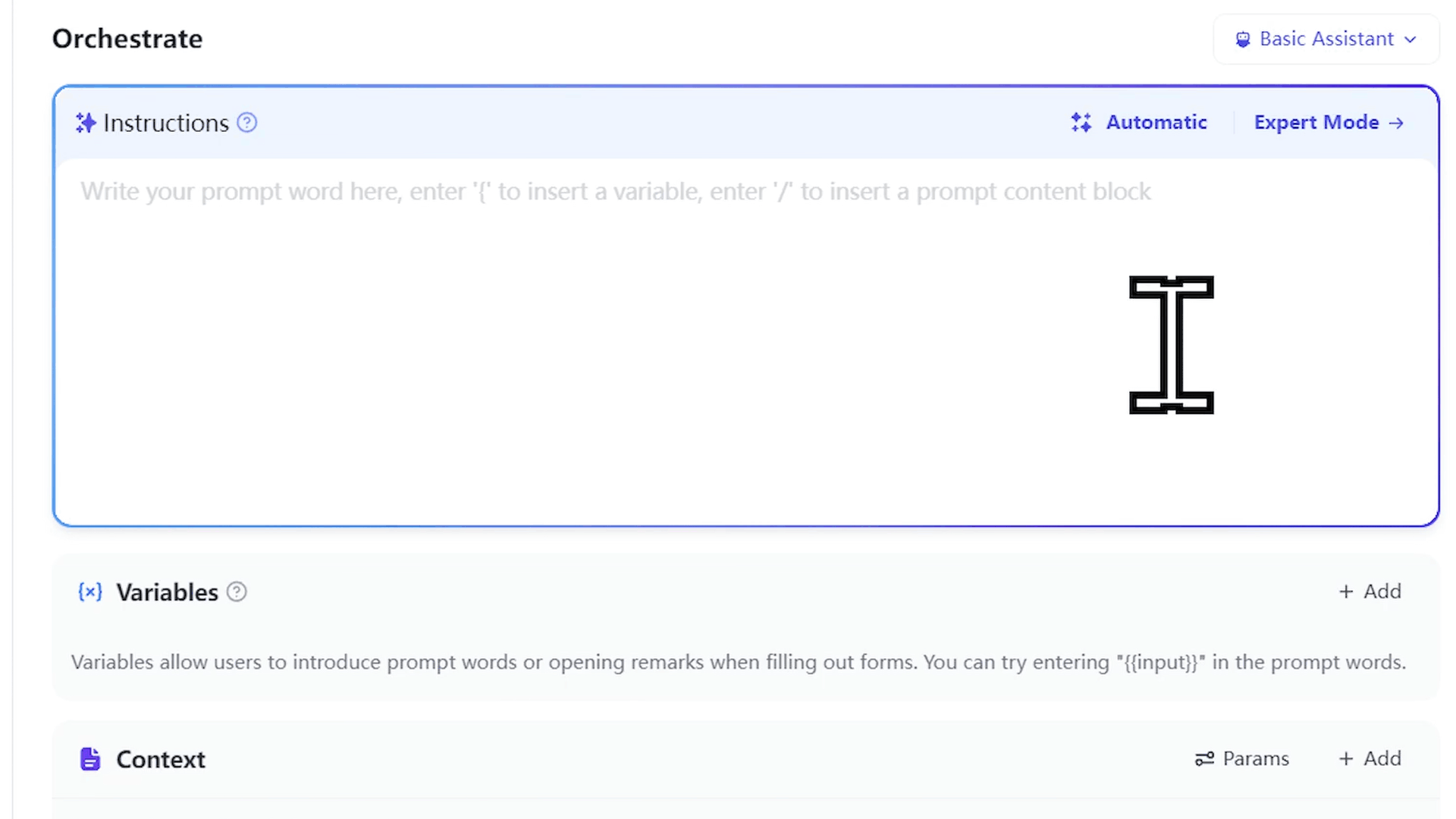Open the Variables help question icon
Image resolution: width=1456 pixels, height=819 pixels.
coord(237,592)
